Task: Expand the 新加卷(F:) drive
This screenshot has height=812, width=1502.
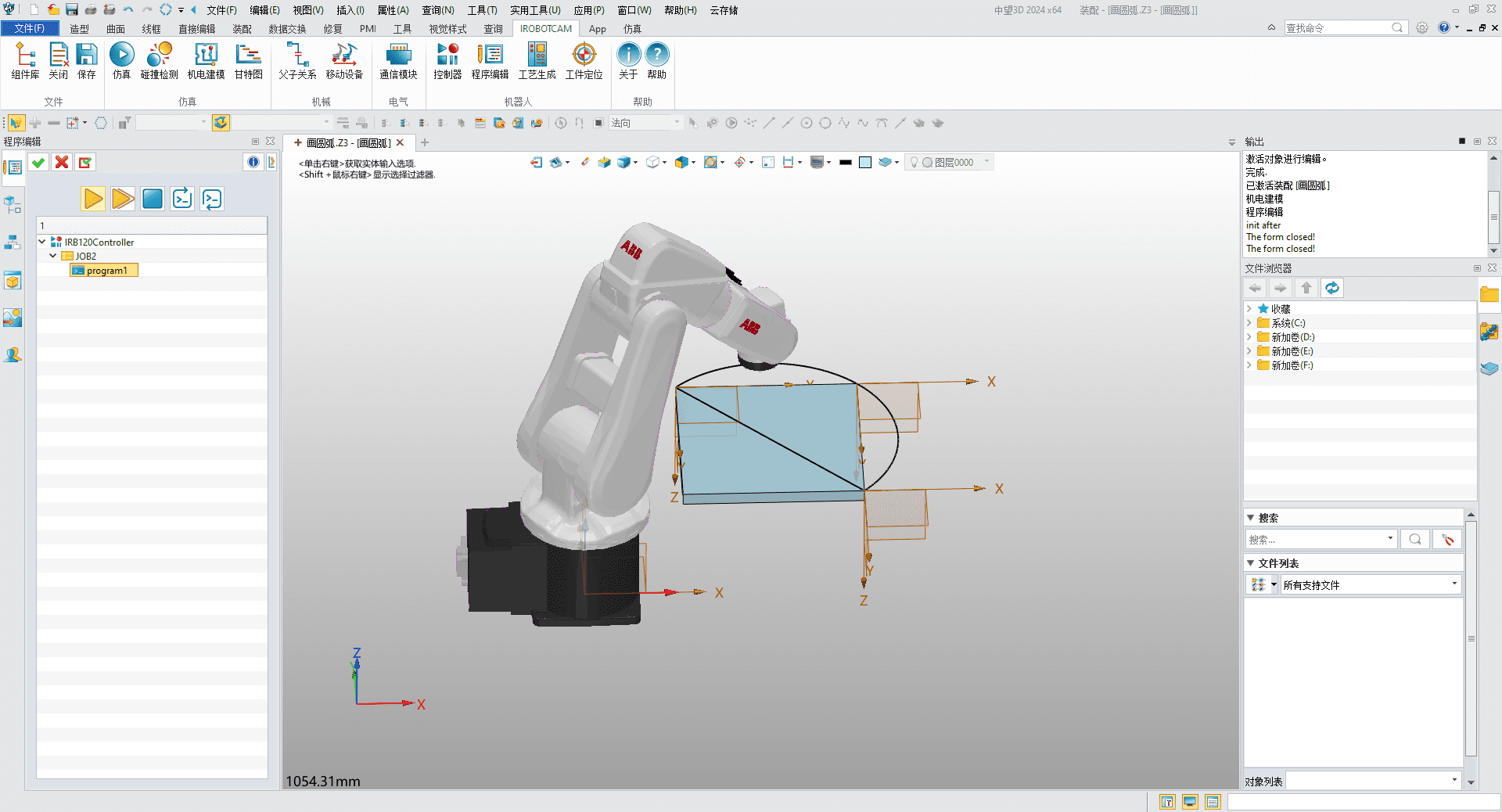Action: (1249, 365)
